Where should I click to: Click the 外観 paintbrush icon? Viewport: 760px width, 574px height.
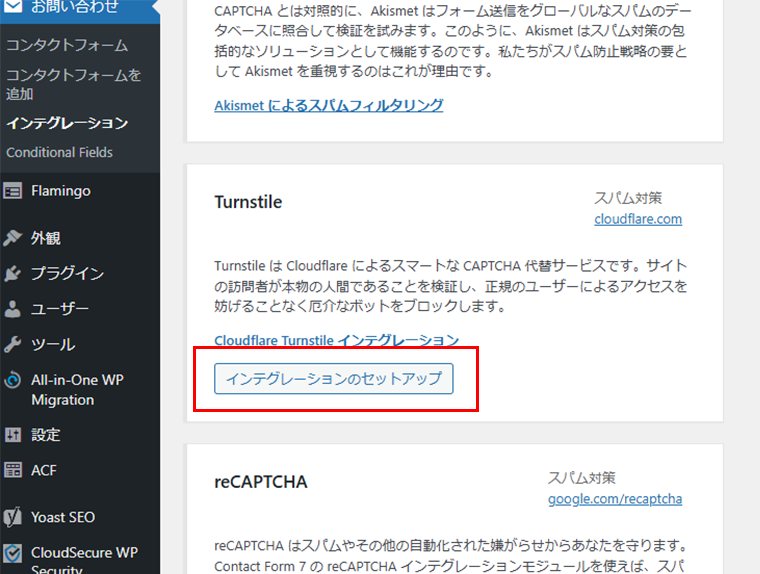[x=13, y=238]
